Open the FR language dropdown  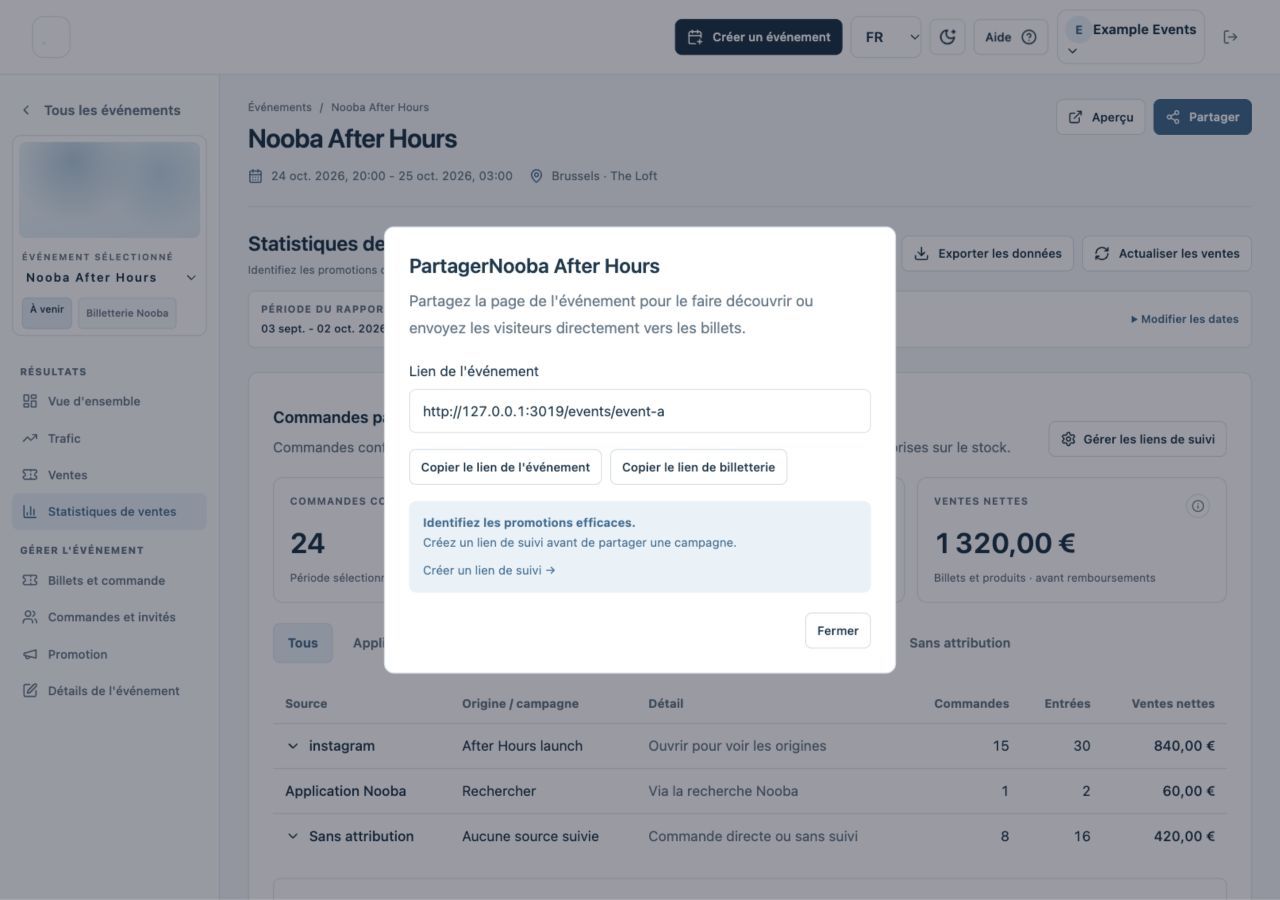click(886, 37)
